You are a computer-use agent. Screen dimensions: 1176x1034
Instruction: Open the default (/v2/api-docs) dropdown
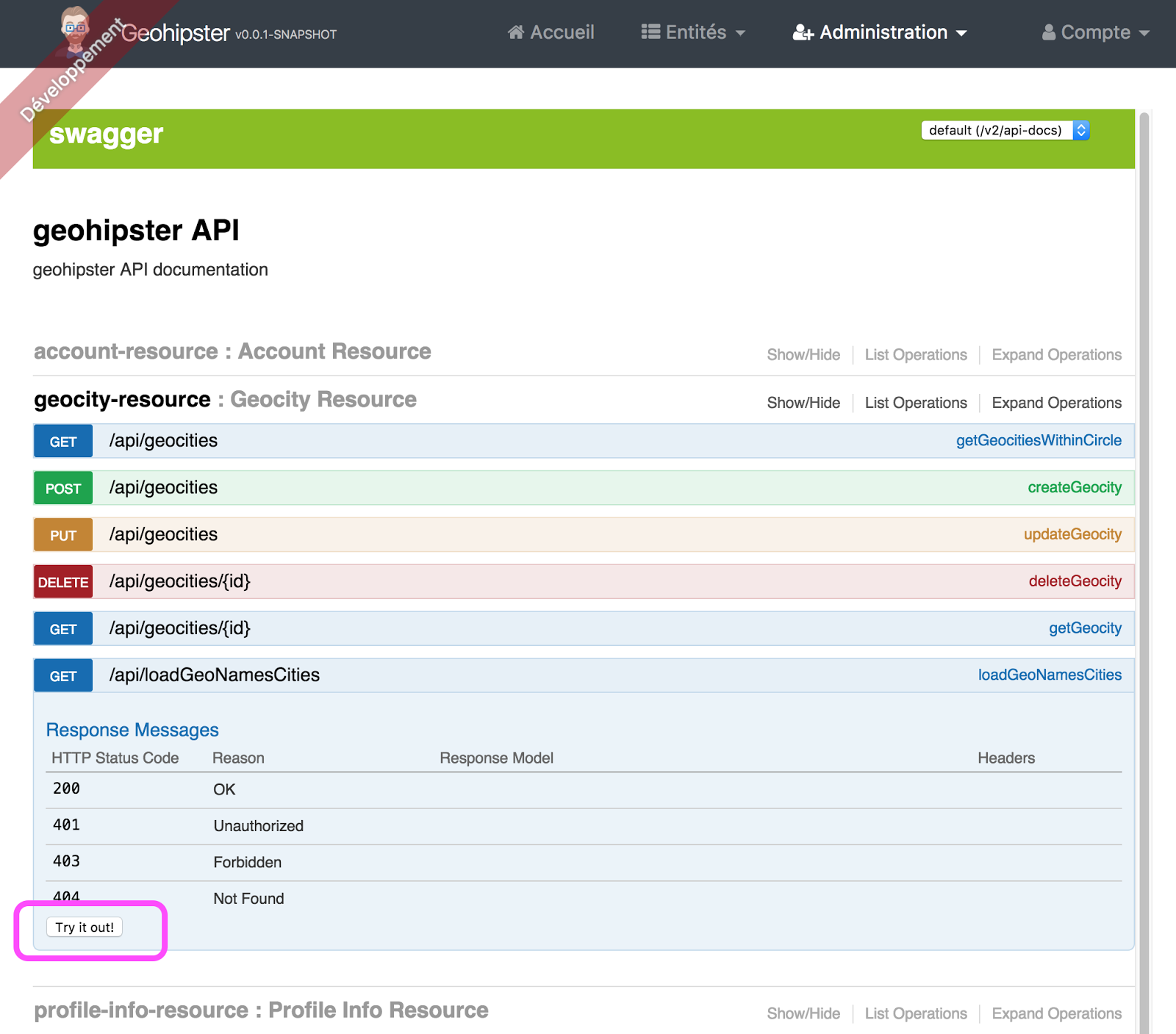(x=1005, y=131)
